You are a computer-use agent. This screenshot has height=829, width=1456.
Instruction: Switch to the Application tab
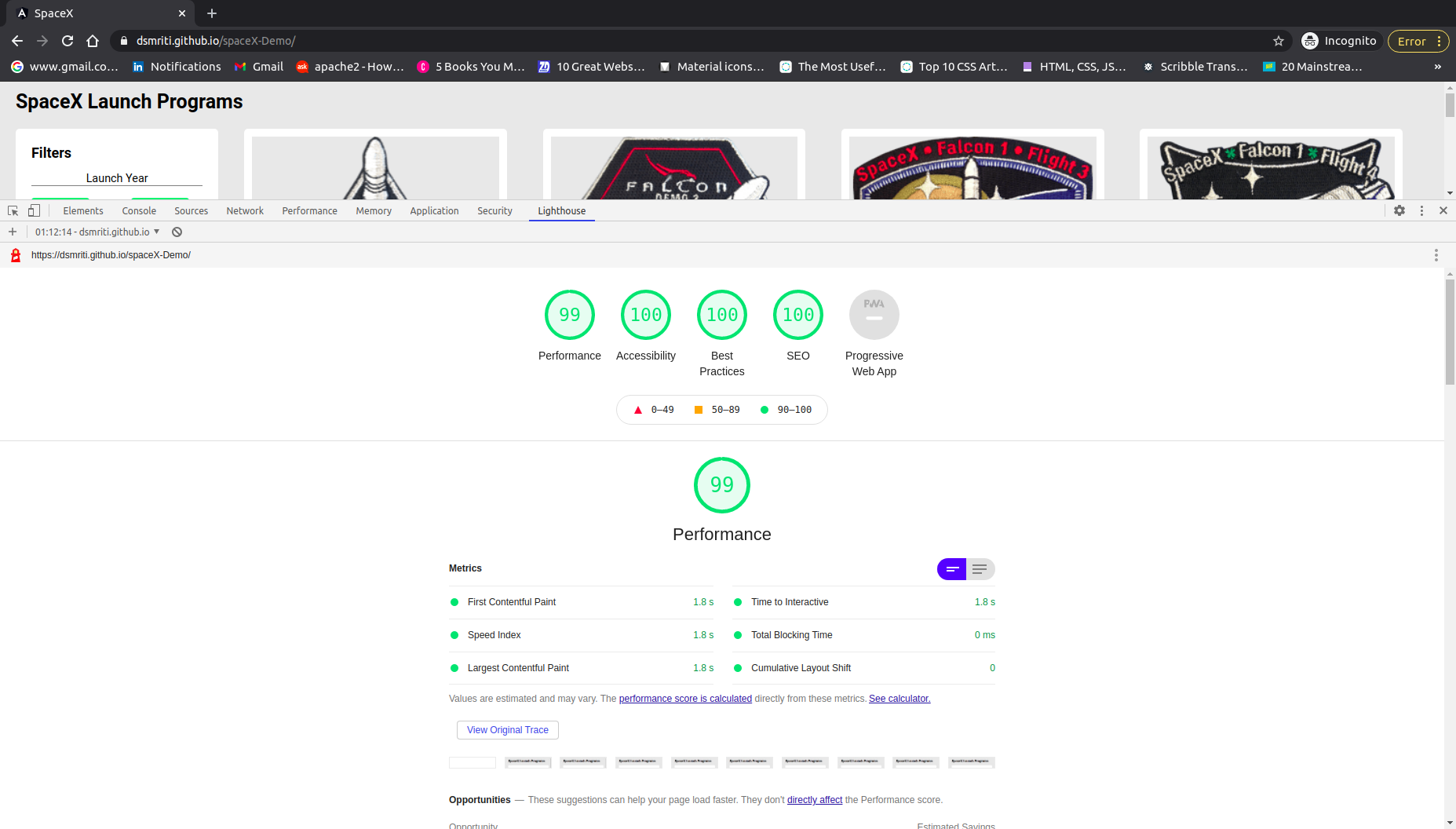pos(434,210)
